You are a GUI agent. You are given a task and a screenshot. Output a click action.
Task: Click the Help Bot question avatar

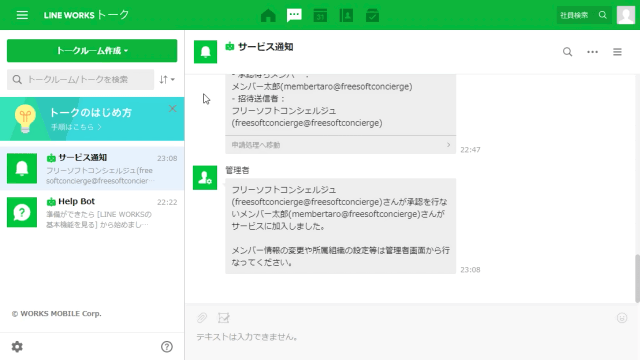22,212
